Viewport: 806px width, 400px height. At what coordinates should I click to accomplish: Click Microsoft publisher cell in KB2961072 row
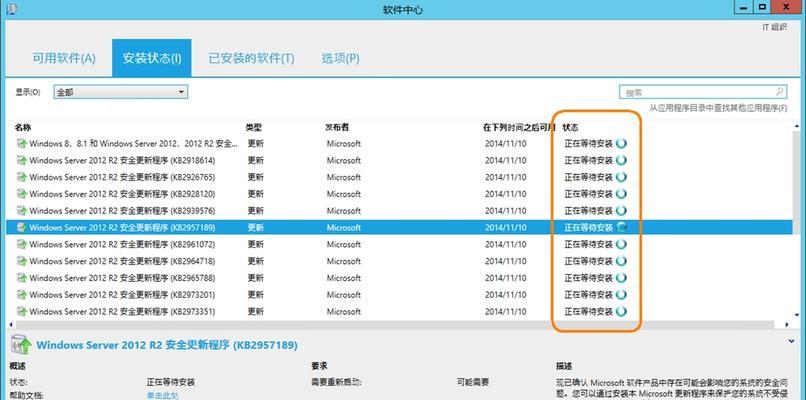pos(344,244)
